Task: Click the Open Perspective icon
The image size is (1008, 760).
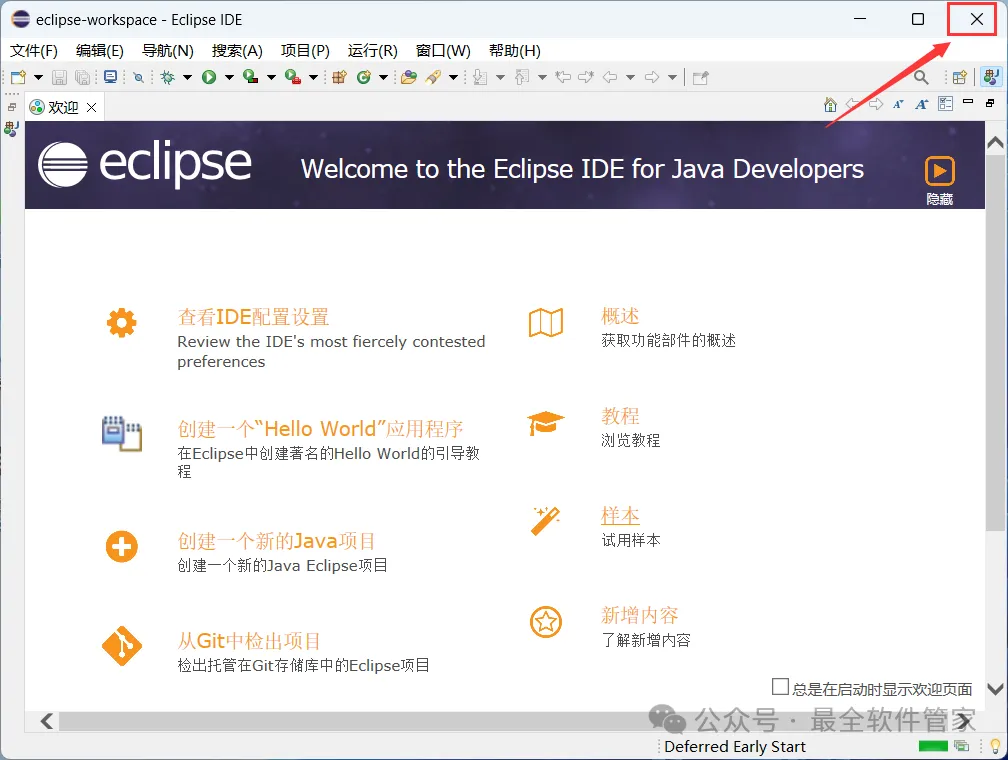Action: click(x=960, y=78)
